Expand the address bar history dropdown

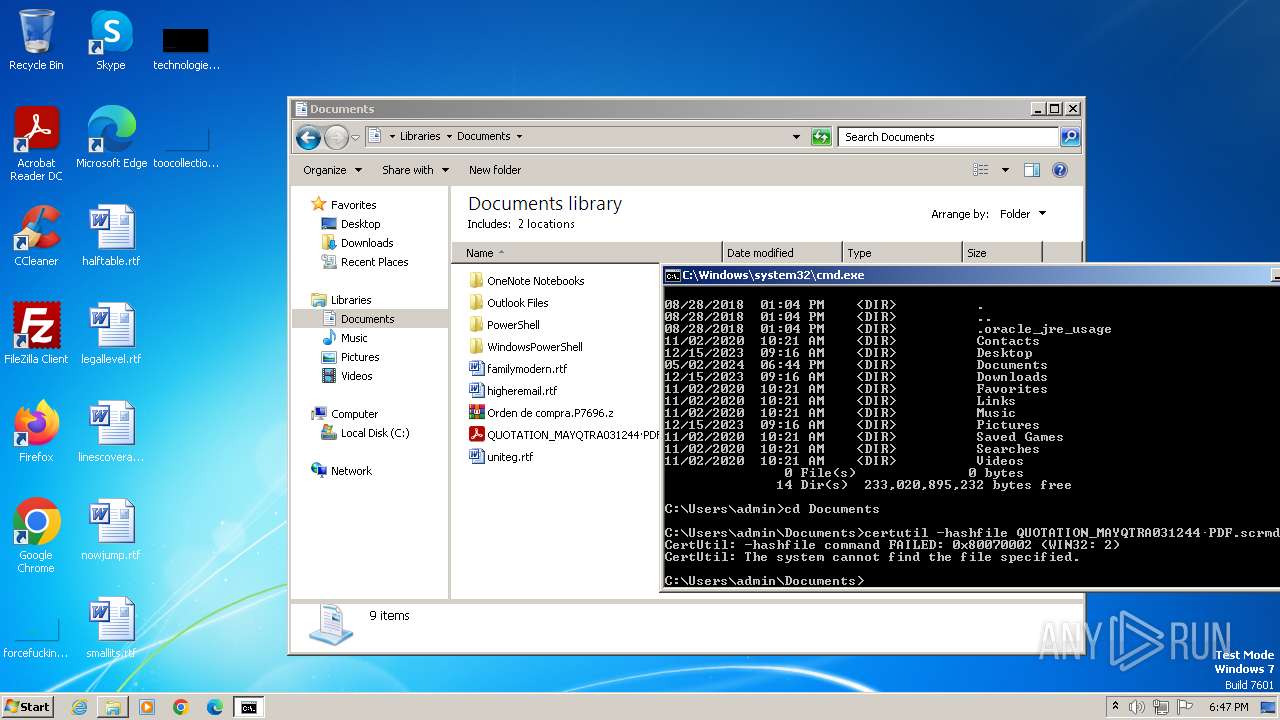(796, 137)
